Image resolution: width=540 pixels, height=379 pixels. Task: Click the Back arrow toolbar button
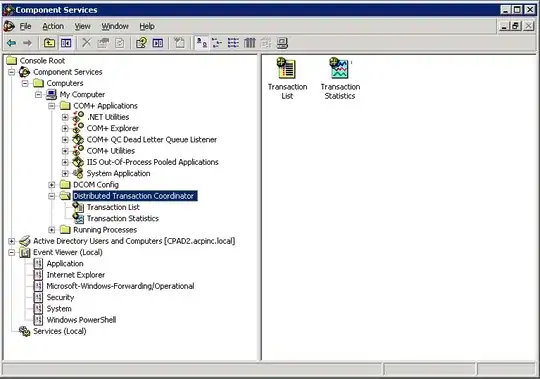(x=11, y=43)
